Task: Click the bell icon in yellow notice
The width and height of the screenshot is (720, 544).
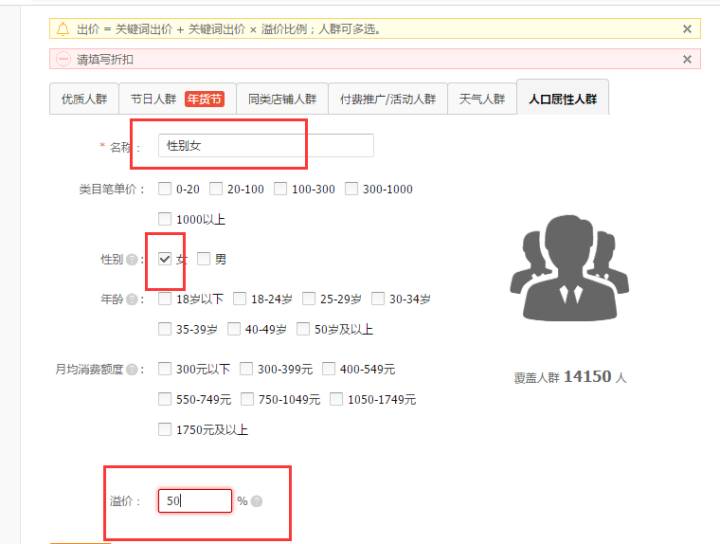Action: pos(63,29)
